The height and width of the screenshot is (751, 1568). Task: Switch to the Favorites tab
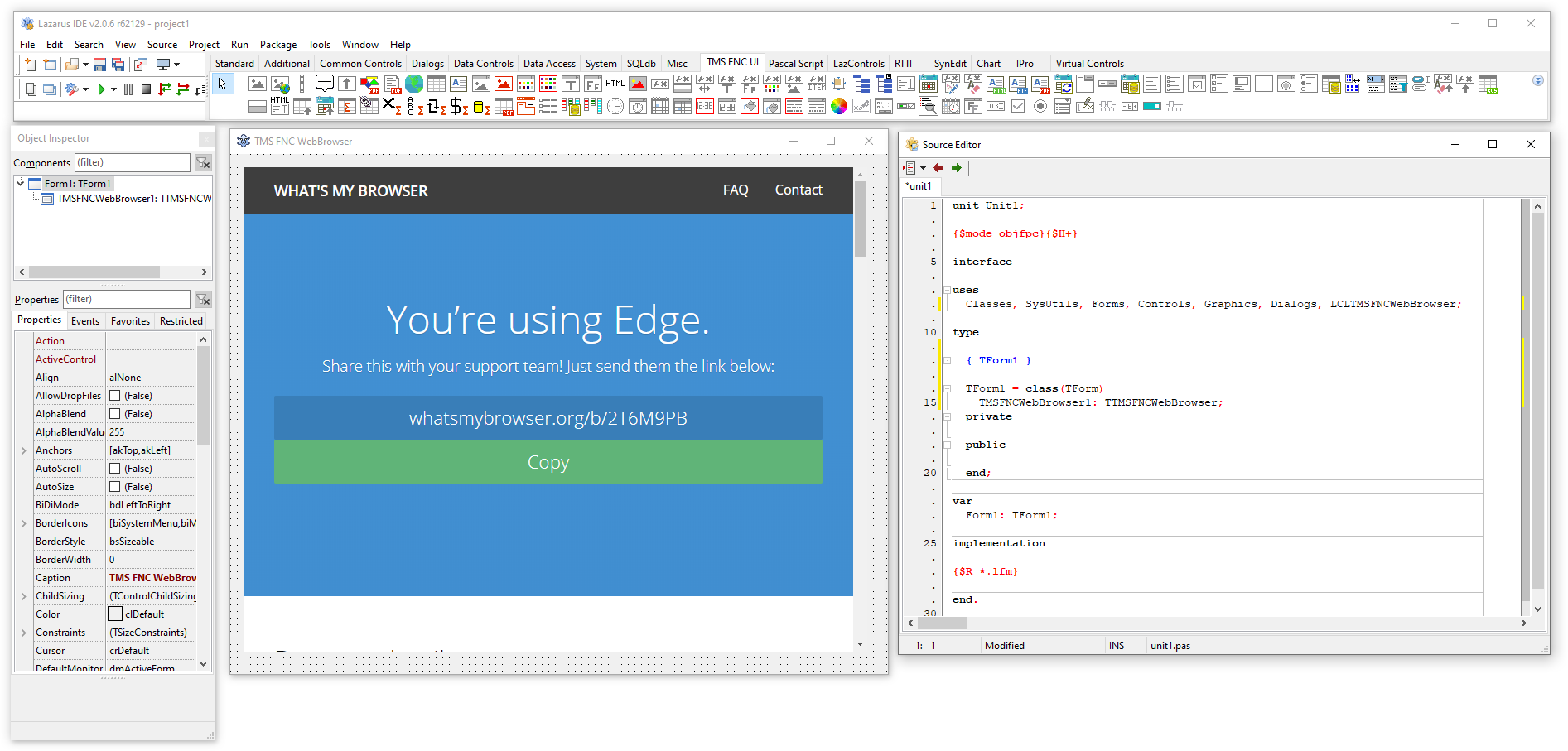(x=131, y=321)
